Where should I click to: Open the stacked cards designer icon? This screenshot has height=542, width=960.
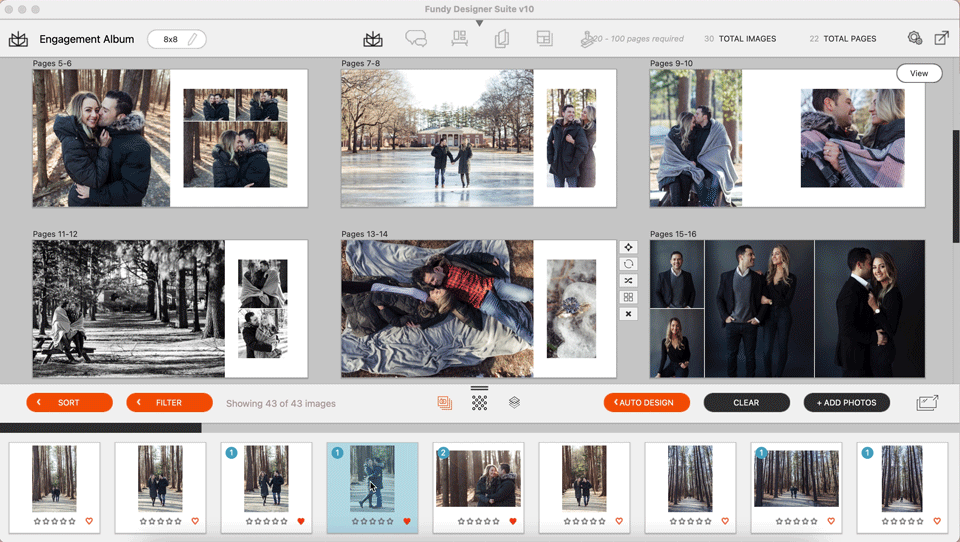coord(502,39)
